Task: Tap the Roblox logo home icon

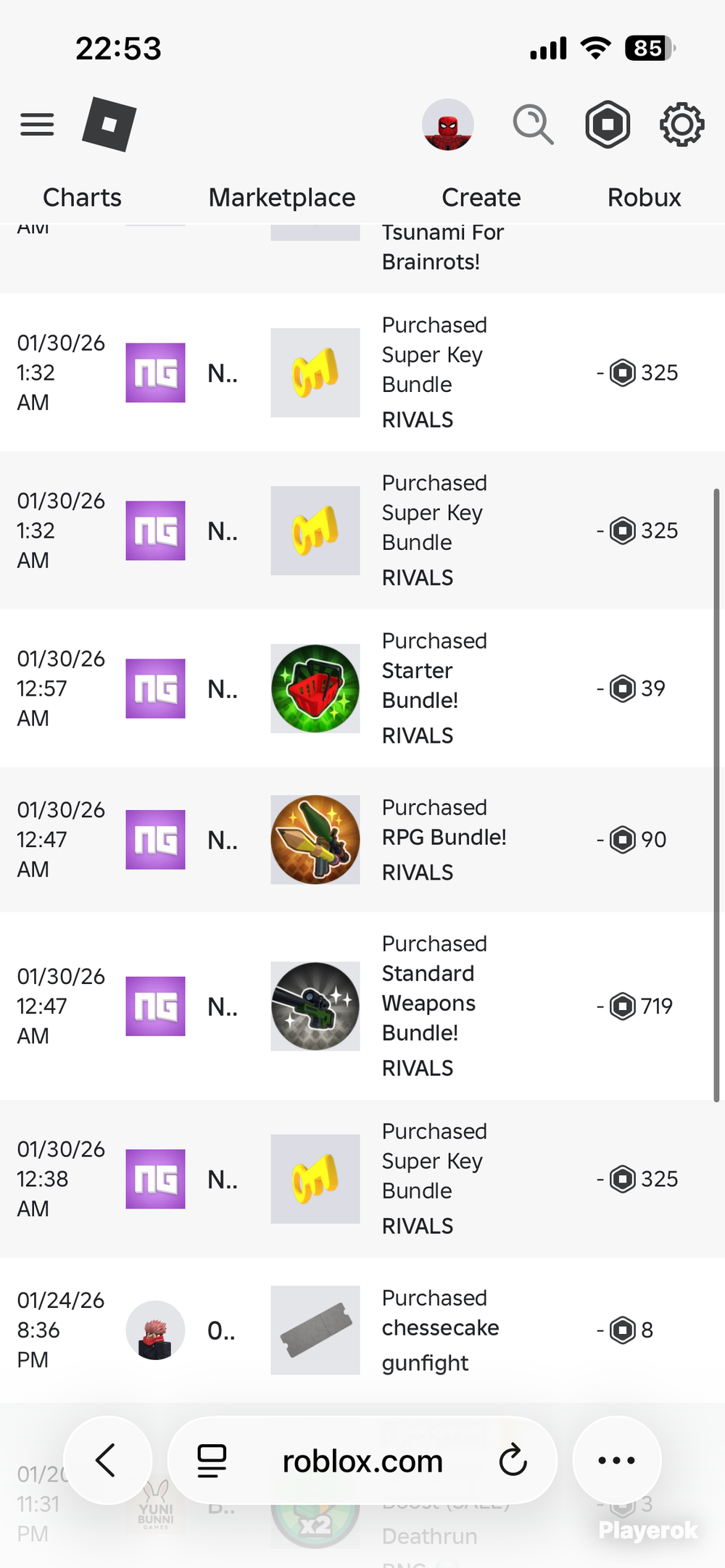Action: point(109,124)
